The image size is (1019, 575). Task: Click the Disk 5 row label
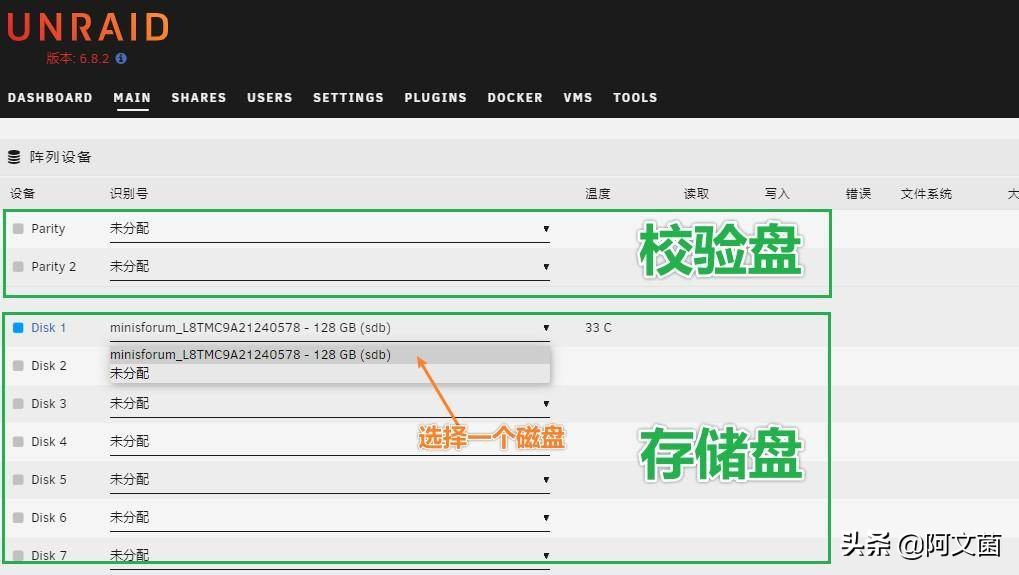coord(49,479)
